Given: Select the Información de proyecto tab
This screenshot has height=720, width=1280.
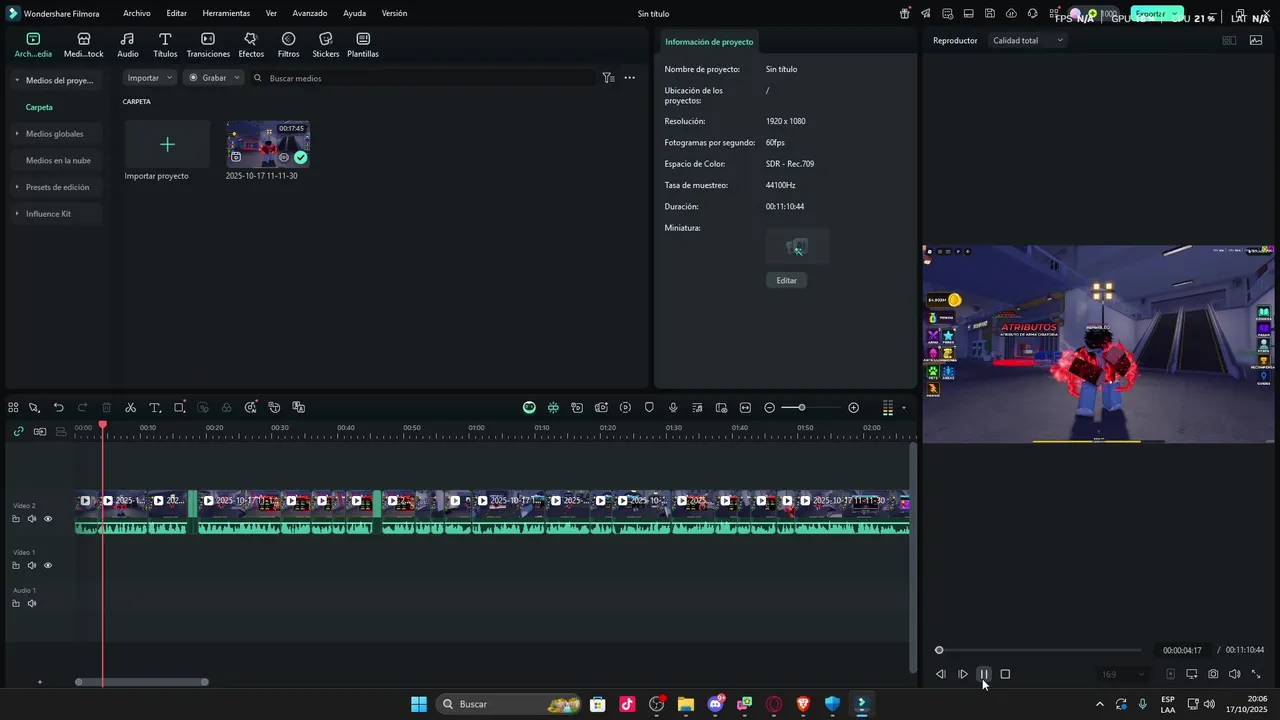Looking at the screenshot, I should (x=709, y=41).
